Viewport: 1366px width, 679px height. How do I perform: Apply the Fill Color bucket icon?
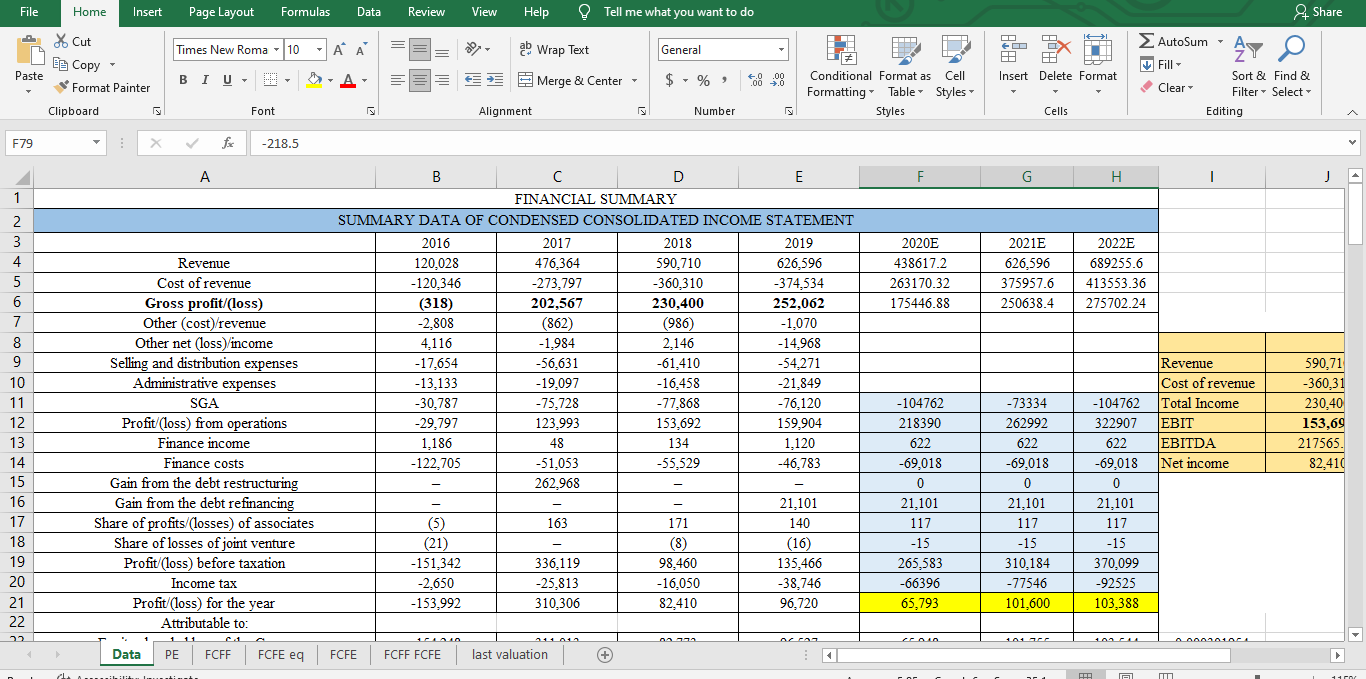coord(314,81)
